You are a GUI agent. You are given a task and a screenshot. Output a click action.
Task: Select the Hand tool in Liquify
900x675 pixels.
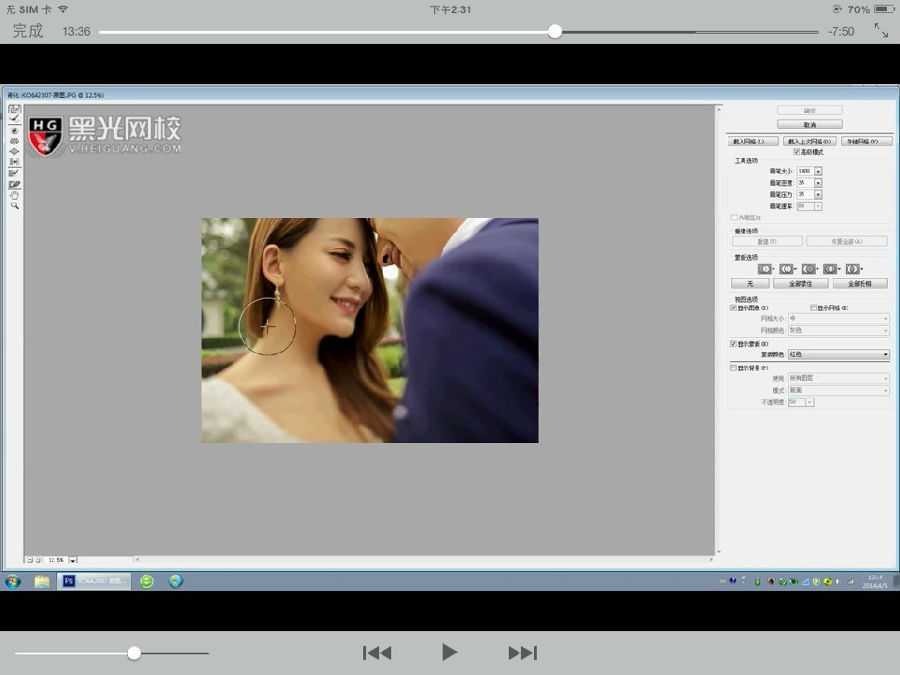[x=15, y=195]
